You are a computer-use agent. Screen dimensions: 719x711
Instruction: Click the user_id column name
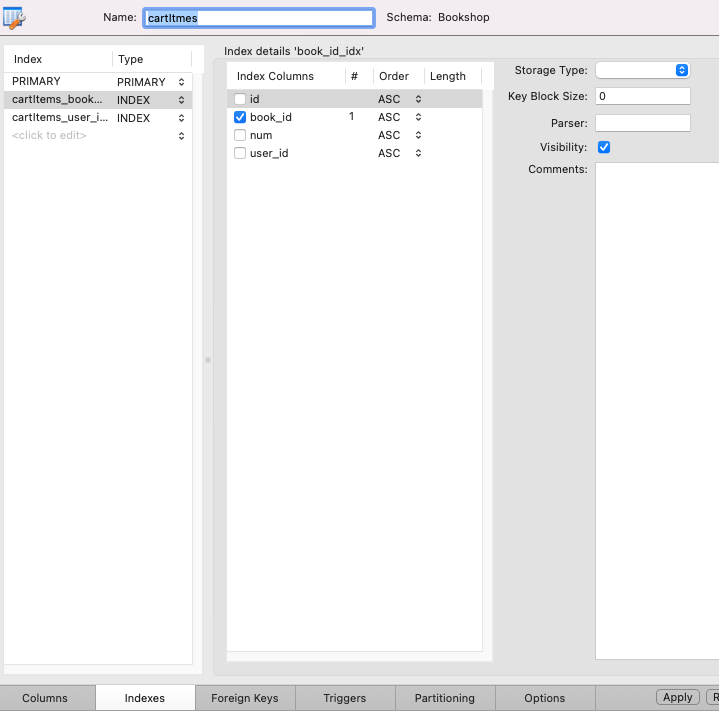tap(269, 153)
